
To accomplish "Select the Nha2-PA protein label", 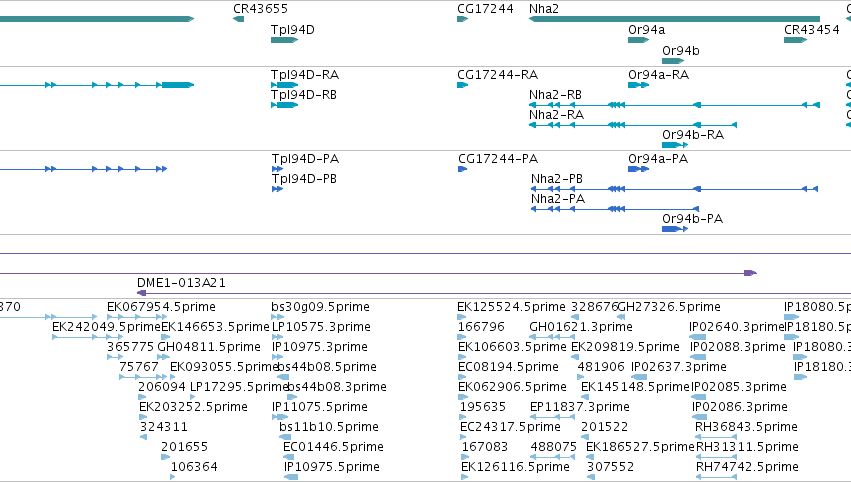I will 558,199.
